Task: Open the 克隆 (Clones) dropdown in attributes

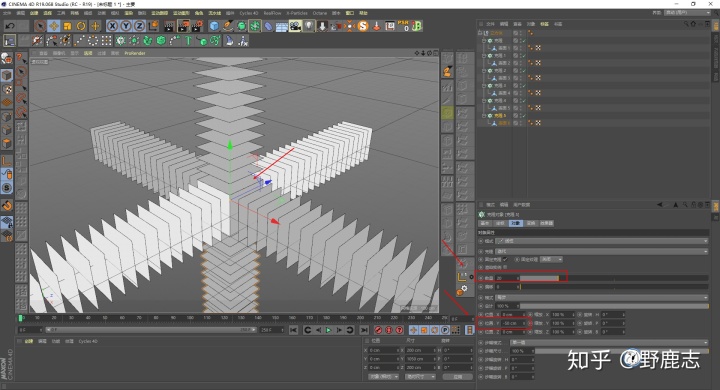Action: pyautogui.click(x=602, y=252)
